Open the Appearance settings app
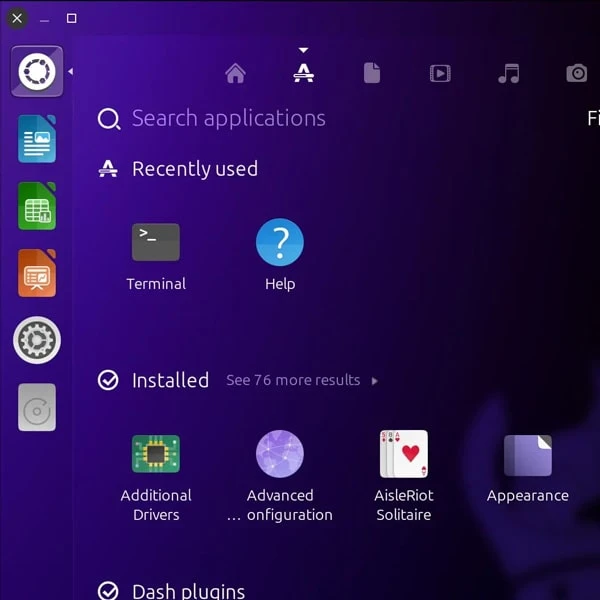The width and height of the screenshot is (600, 600). pyautogui.click(x=527, y=455)
